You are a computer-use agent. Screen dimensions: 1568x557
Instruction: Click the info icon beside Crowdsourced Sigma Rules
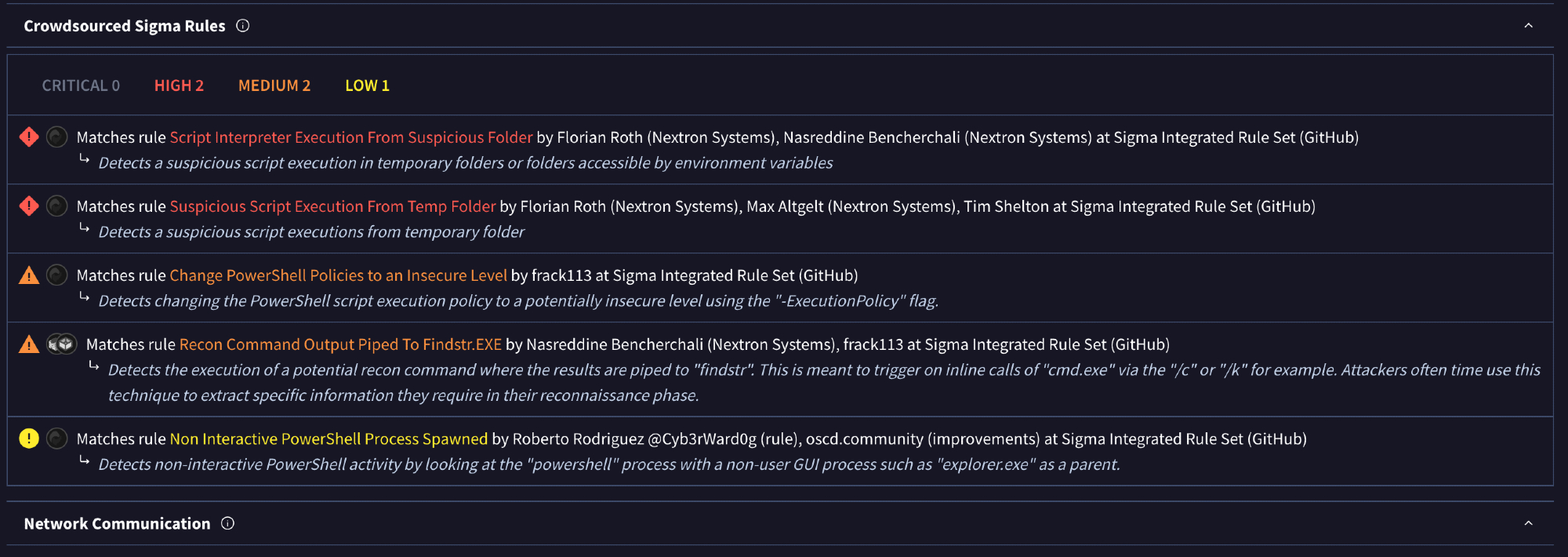243,26
